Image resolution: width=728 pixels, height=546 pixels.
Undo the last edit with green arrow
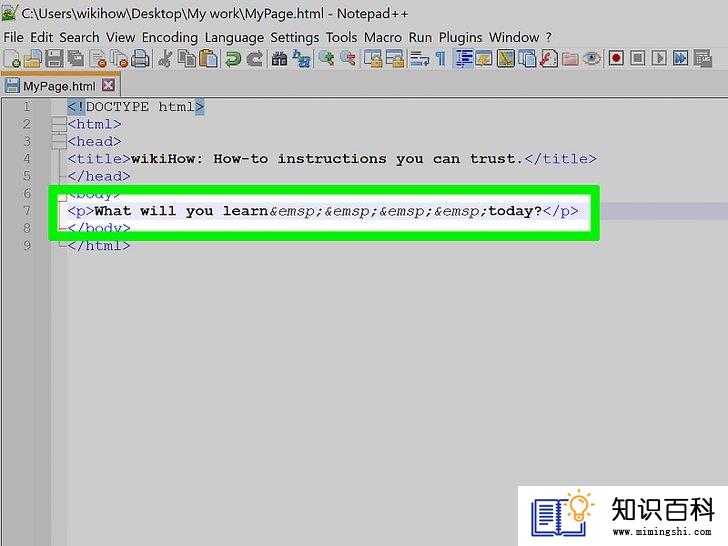click(233, 59)
